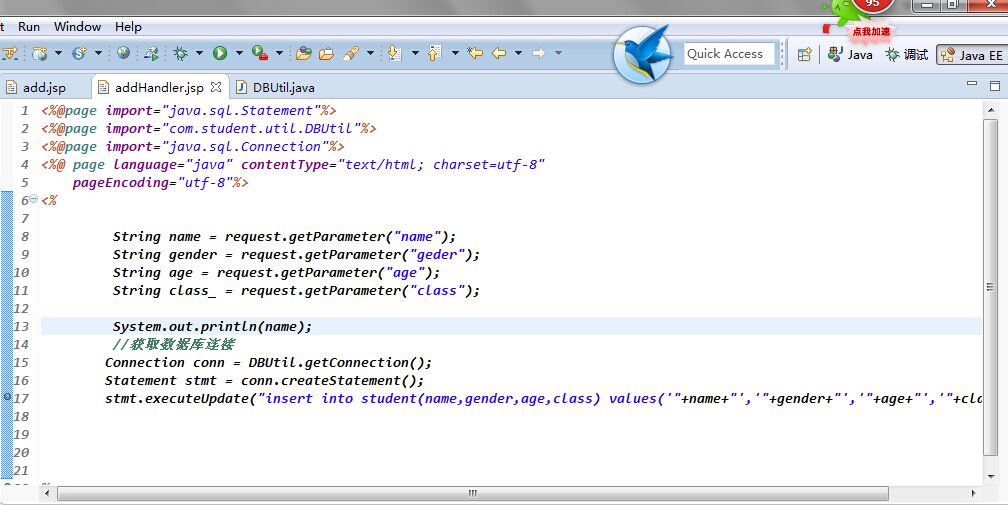Click the line 17 left-margin marker
The image size is (1008, 505).
coord(7,397)
